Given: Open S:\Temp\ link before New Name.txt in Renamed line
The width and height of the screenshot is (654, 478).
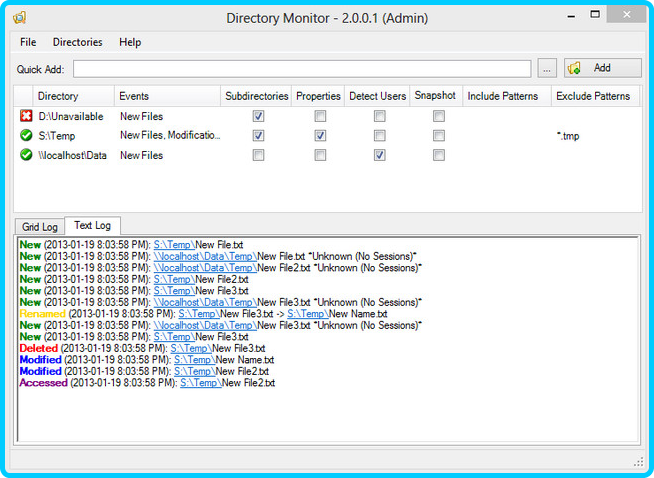Looking at the screenshot, I should point(308,314).
